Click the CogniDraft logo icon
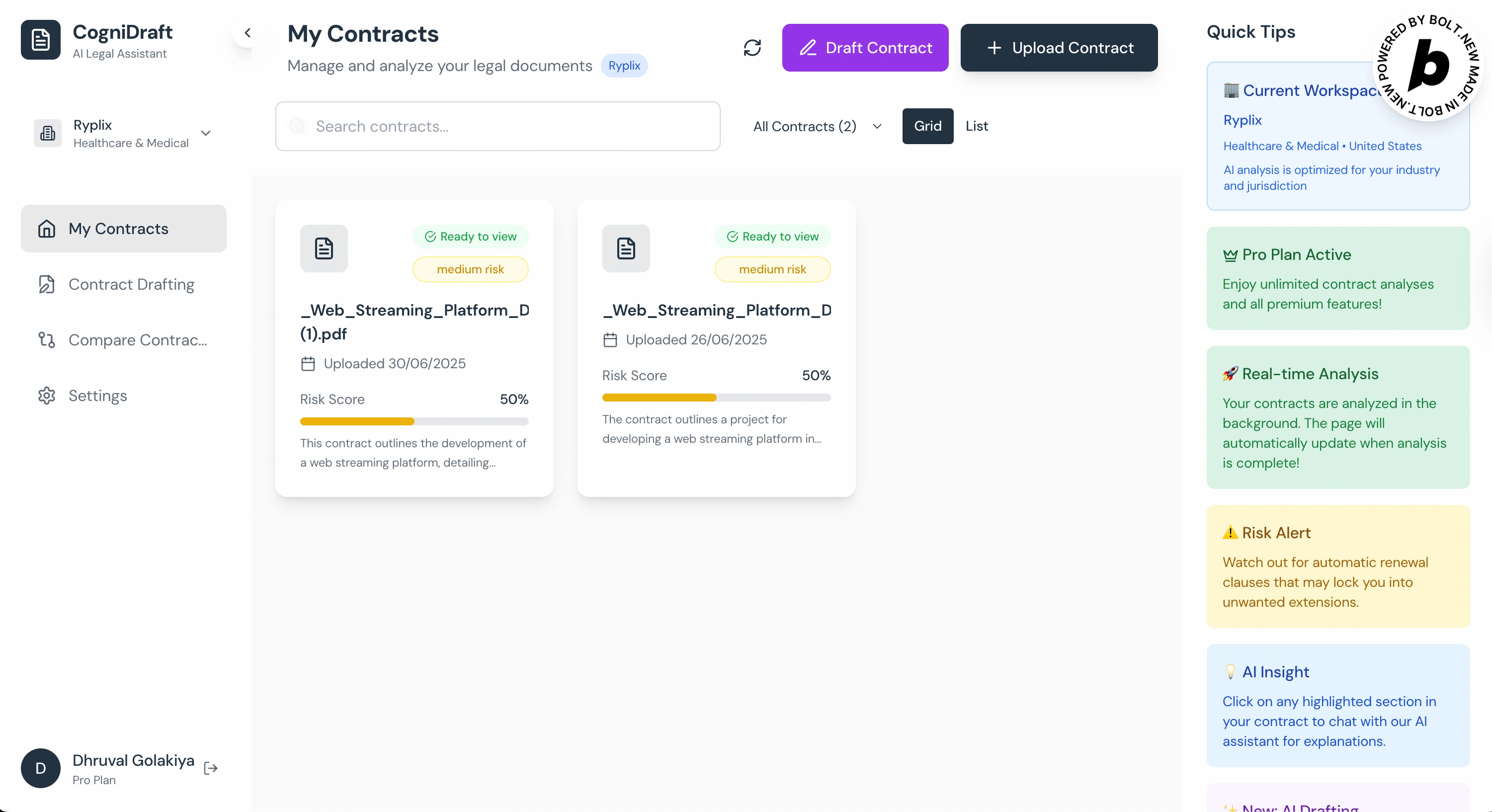The height and width of the screenshot is (812, 1492). [41, 40]
